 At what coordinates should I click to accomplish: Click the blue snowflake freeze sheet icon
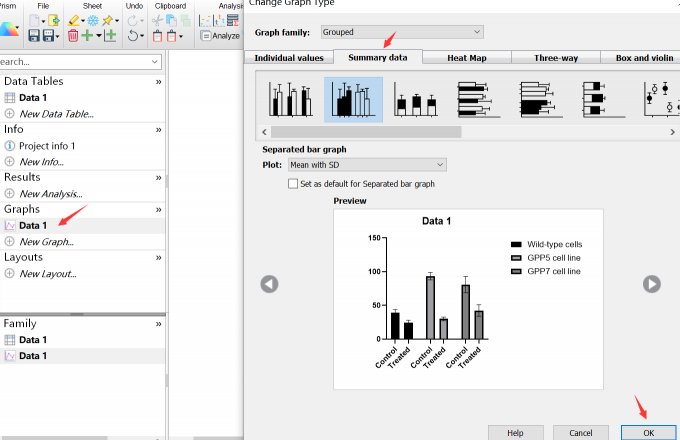(93, 20)
